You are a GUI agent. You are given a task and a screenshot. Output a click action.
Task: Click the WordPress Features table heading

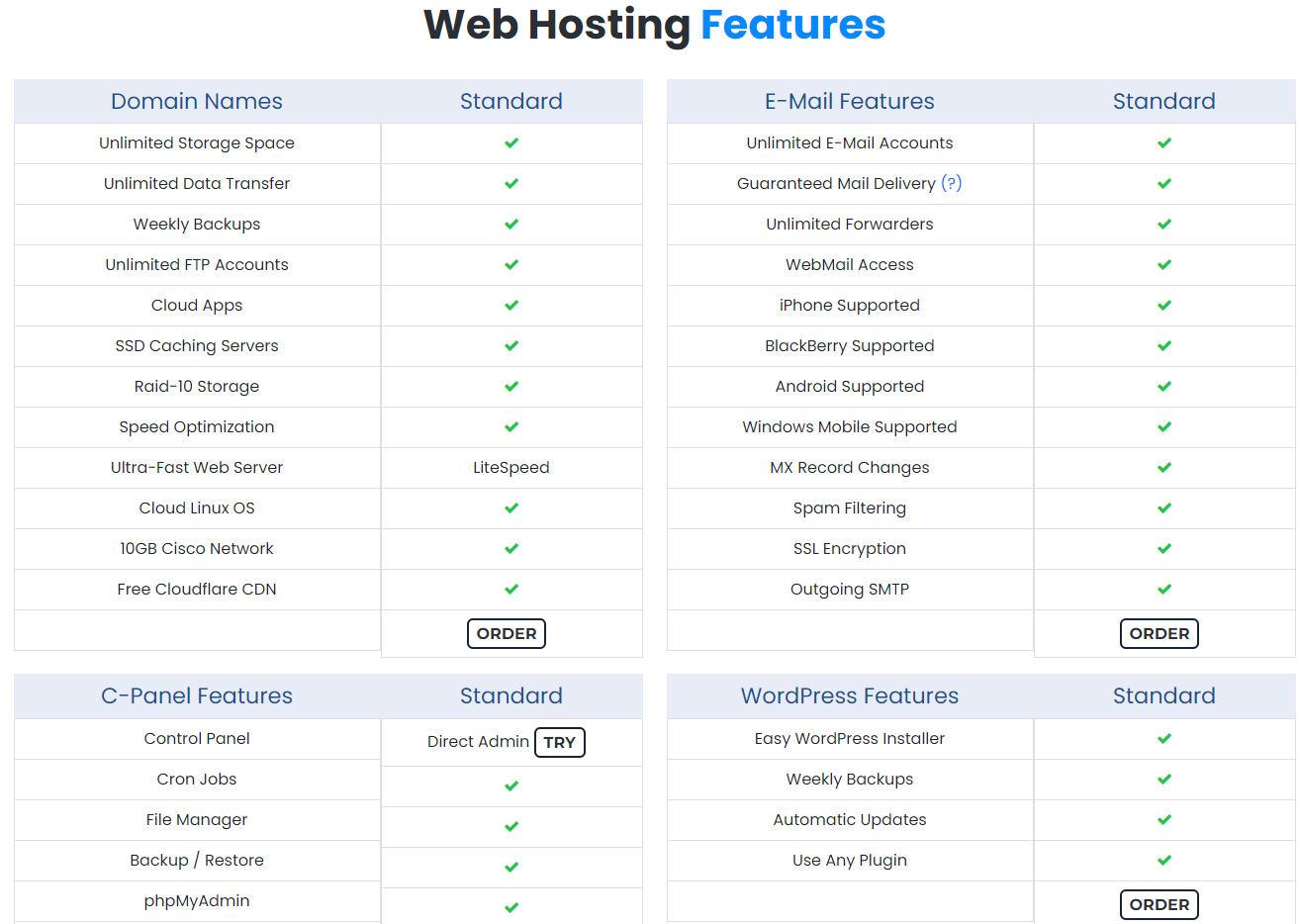pos(849,695)
